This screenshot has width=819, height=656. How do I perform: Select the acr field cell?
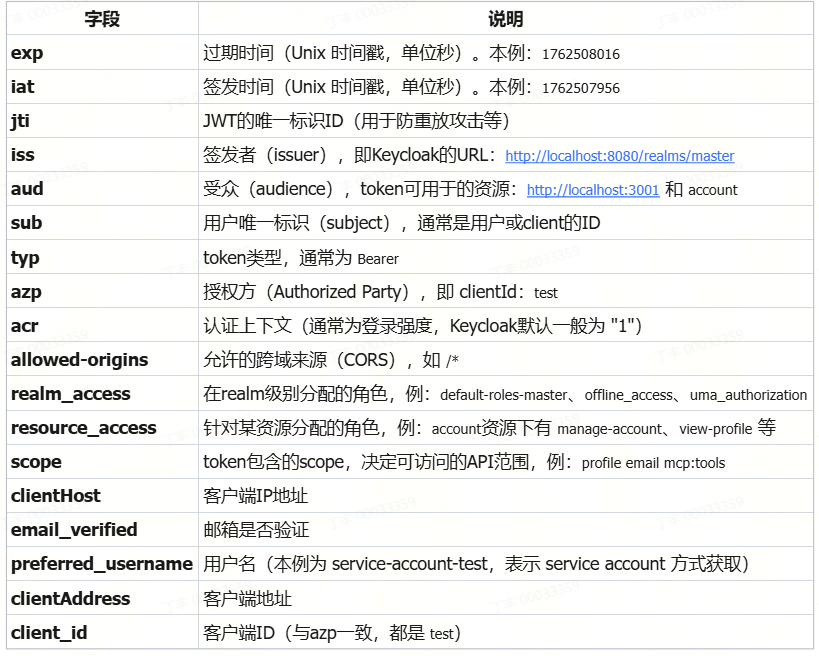click(x=25, y=326)
